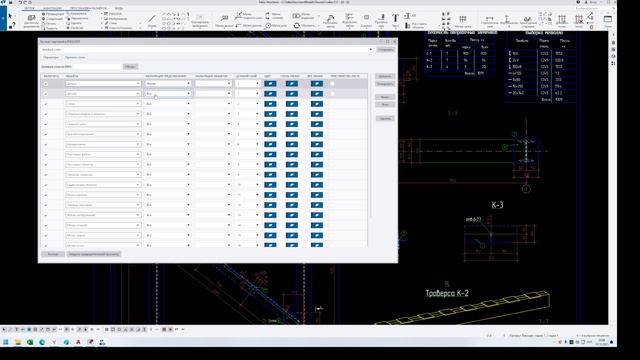
Task: Click the К-3 label in the drawing
Action: tap(497, 205)
